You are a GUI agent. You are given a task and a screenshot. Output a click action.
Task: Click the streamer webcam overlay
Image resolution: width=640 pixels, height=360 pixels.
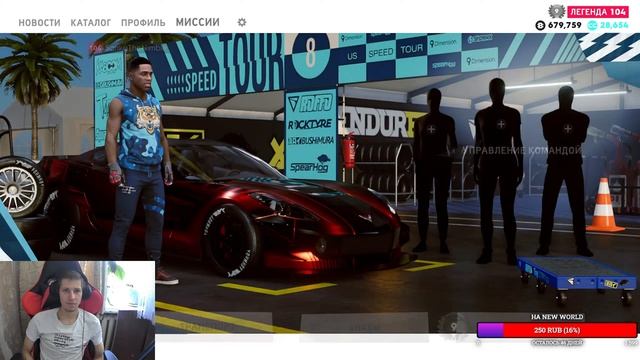pyautogui.click(x=78, y=311)
